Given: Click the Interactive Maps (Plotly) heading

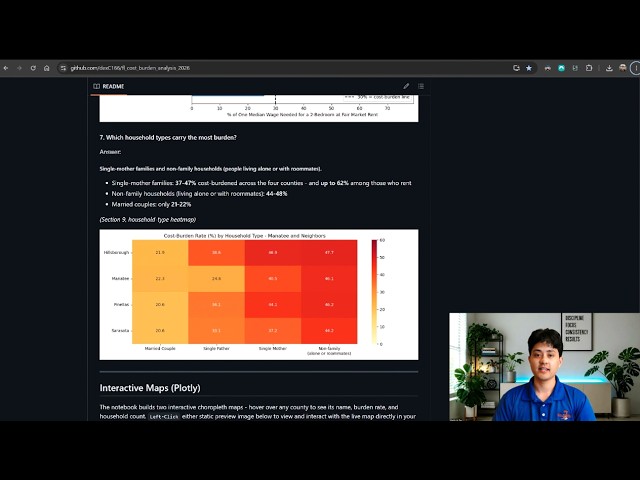Looking at the screenshot, I should pyautogui.click(x=150, y=388).
